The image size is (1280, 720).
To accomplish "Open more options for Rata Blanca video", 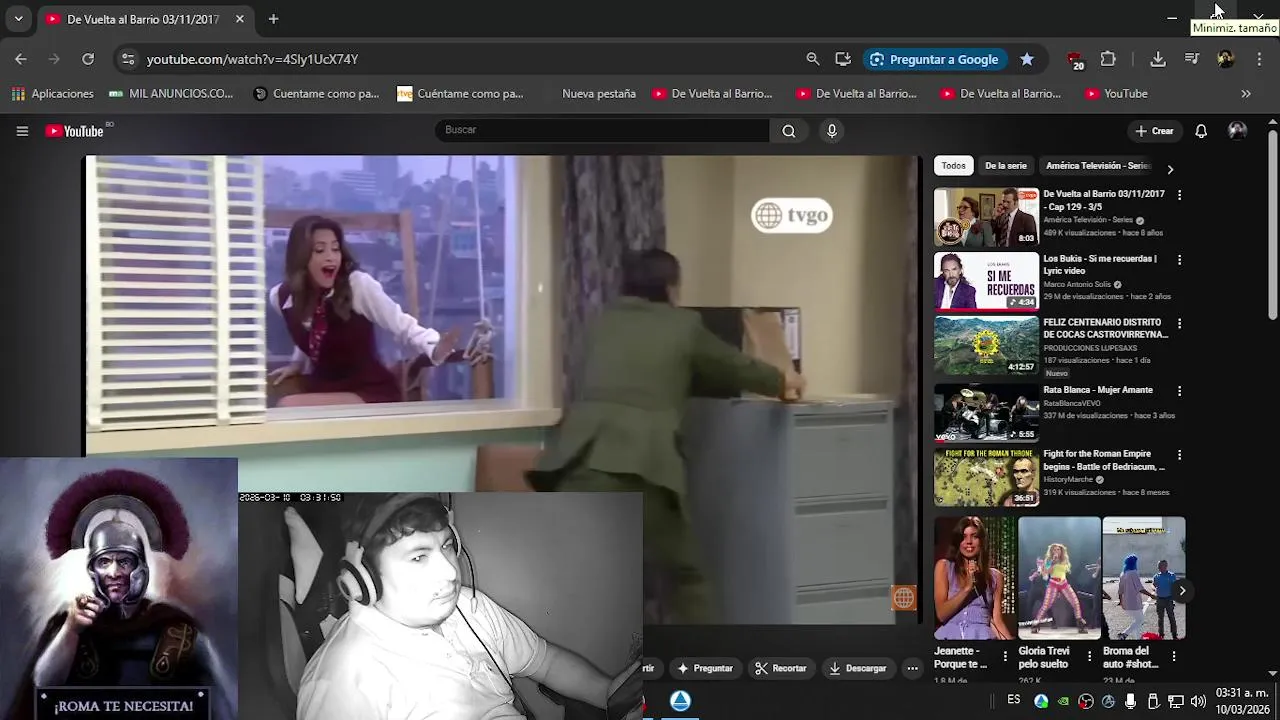I will point(1179,391).
